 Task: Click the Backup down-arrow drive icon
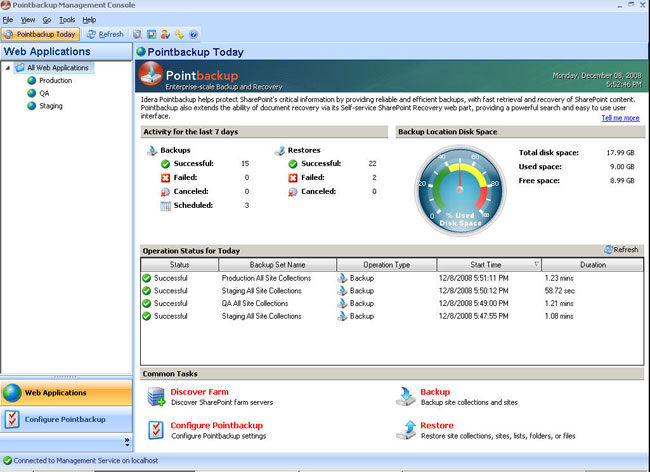click(406, 397)
